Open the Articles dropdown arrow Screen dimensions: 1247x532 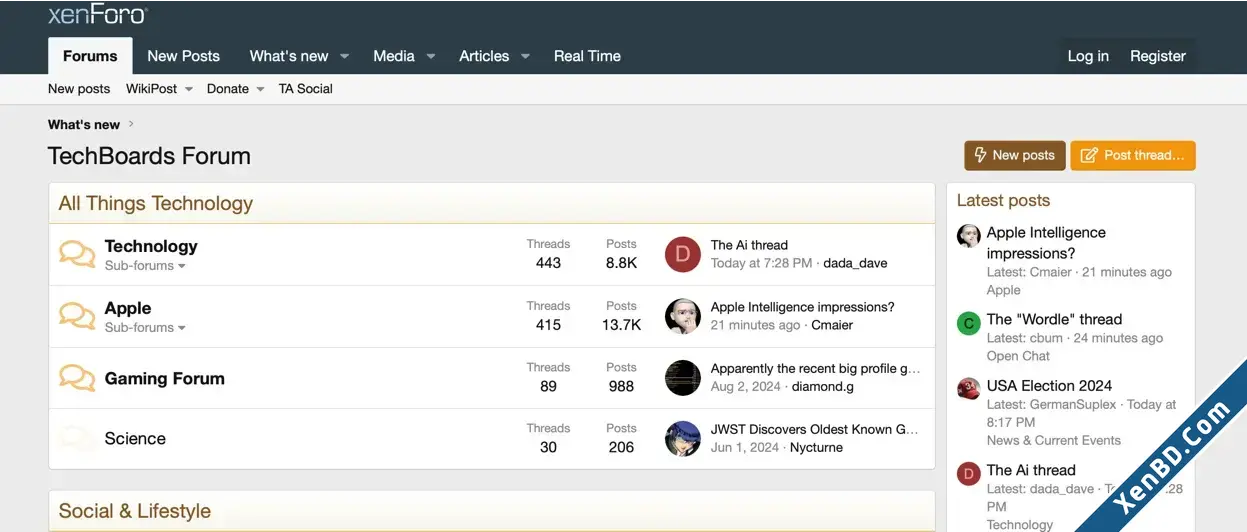525,57
